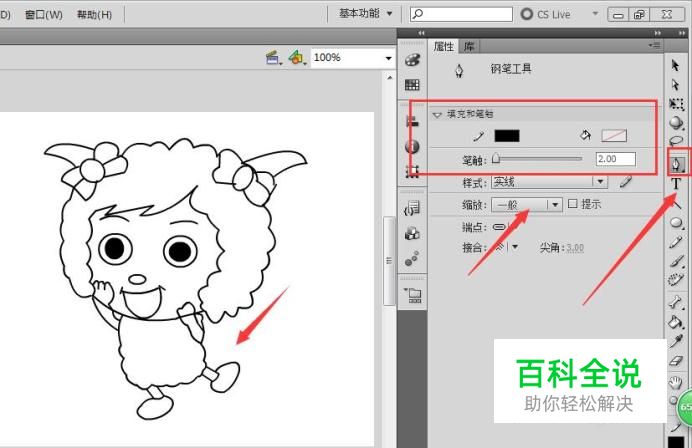This screenshot has width=692, height=448.
Task: Open the 基本功能 workspace dropdown
Action: point(365,14)
